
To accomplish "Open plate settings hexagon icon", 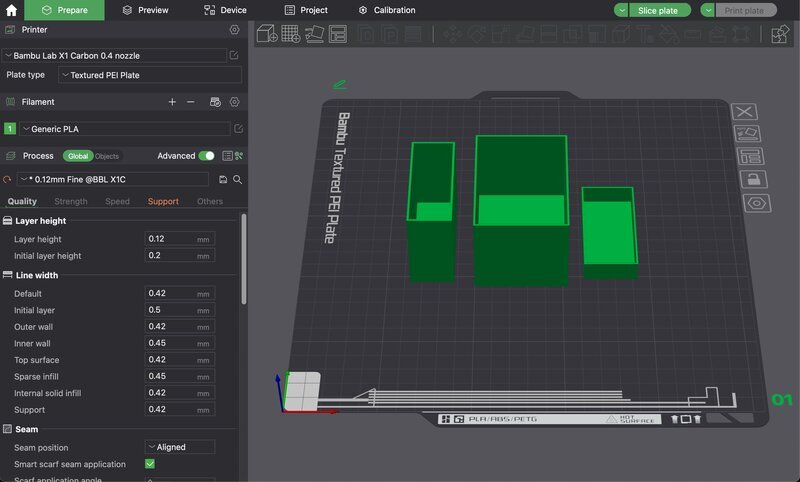I will tap(757, 204).
